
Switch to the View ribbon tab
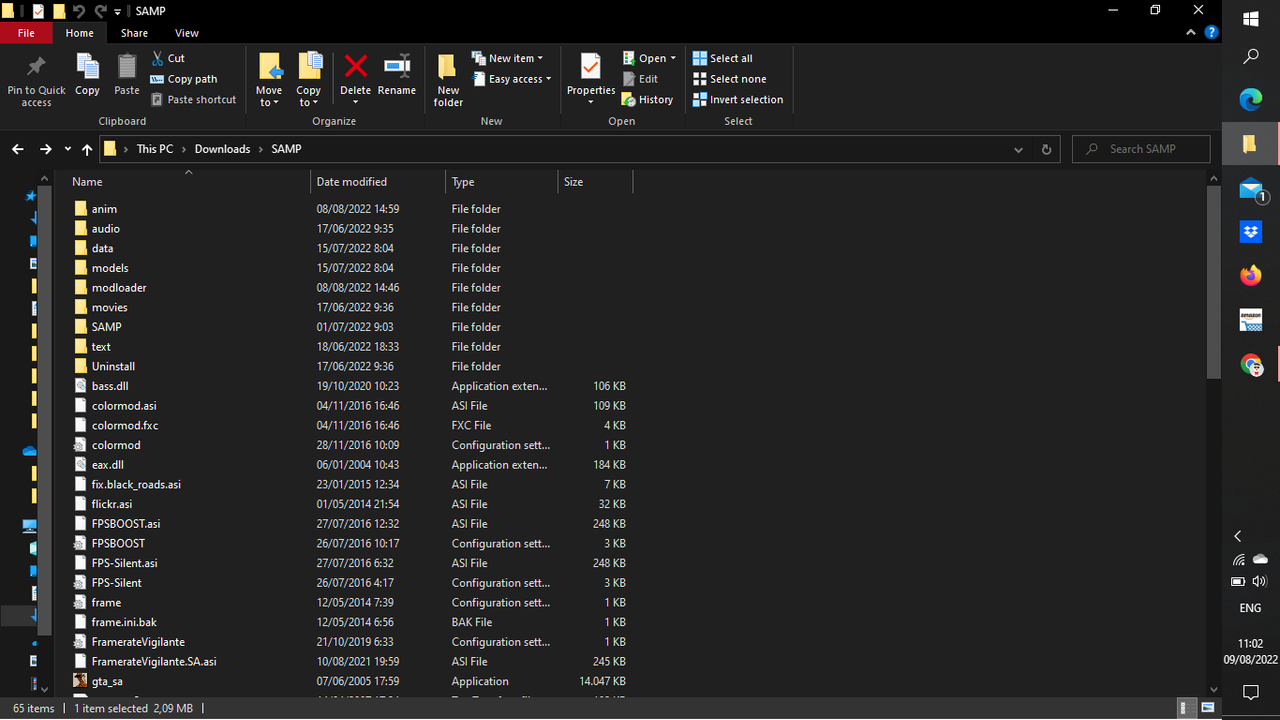[x=187, y=33]
